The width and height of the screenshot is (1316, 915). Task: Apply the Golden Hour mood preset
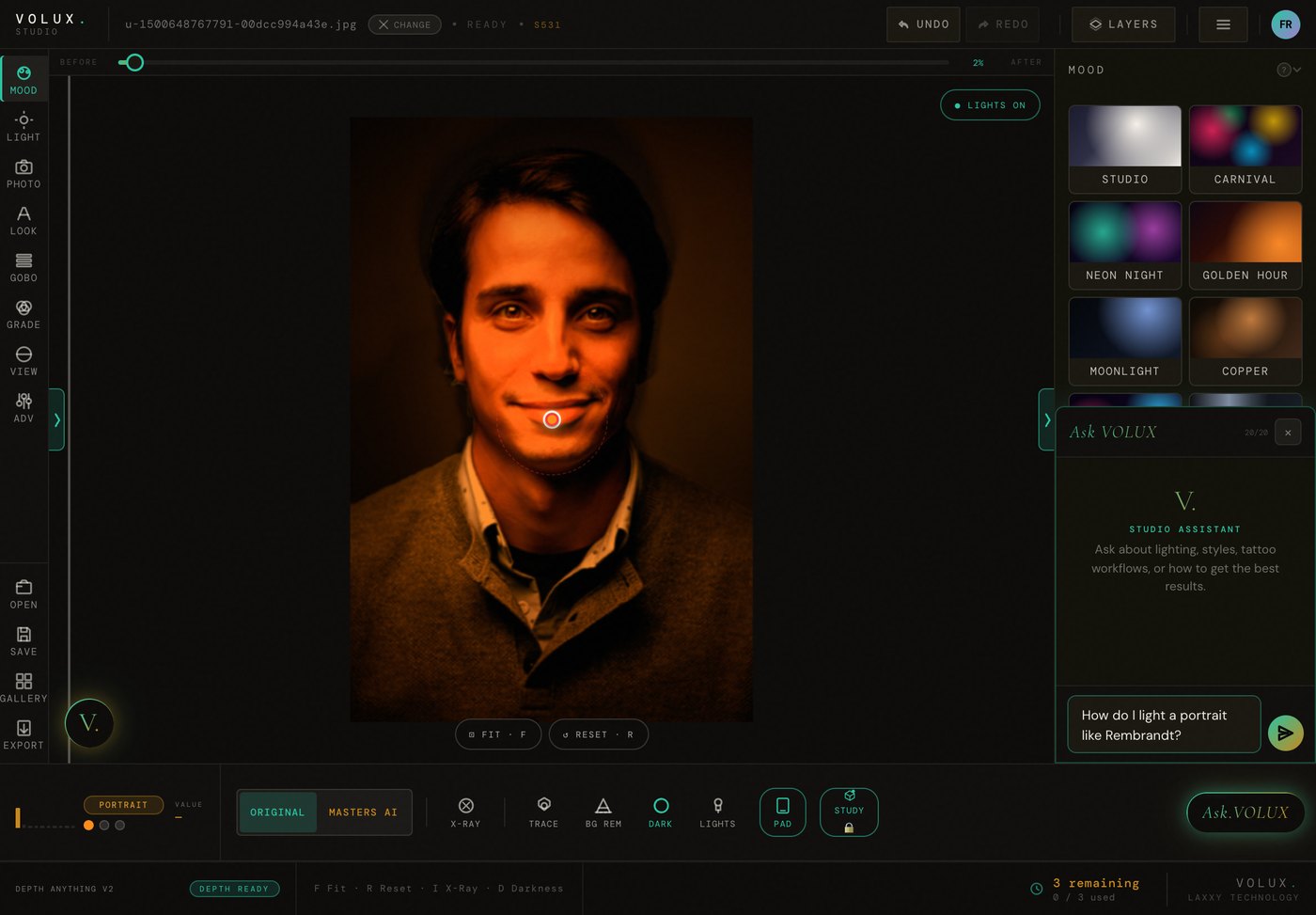click(x=1245, y=245)
